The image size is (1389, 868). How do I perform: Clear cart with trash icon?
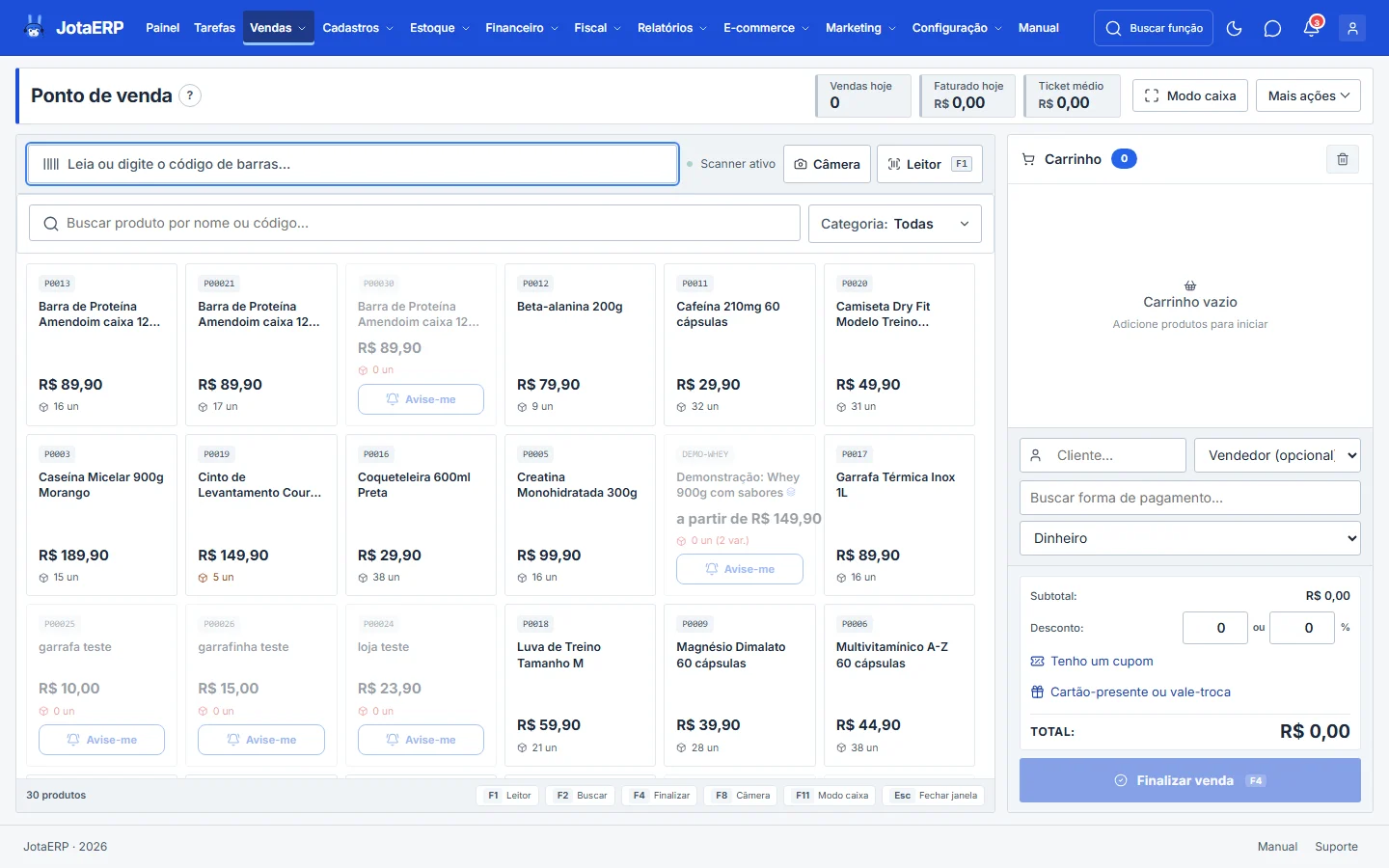pos(1343,159)
